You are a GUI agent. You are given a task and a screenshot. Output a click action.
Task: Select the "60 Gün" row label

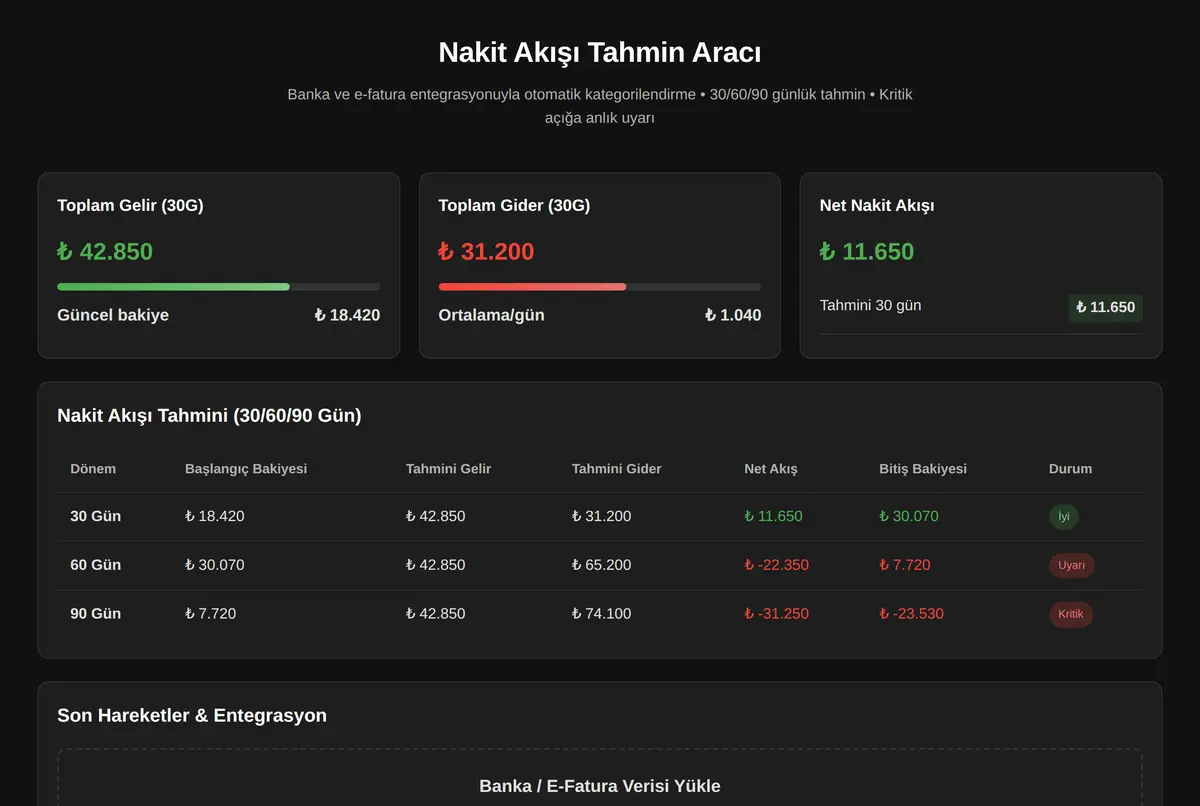tap(96, 565)
